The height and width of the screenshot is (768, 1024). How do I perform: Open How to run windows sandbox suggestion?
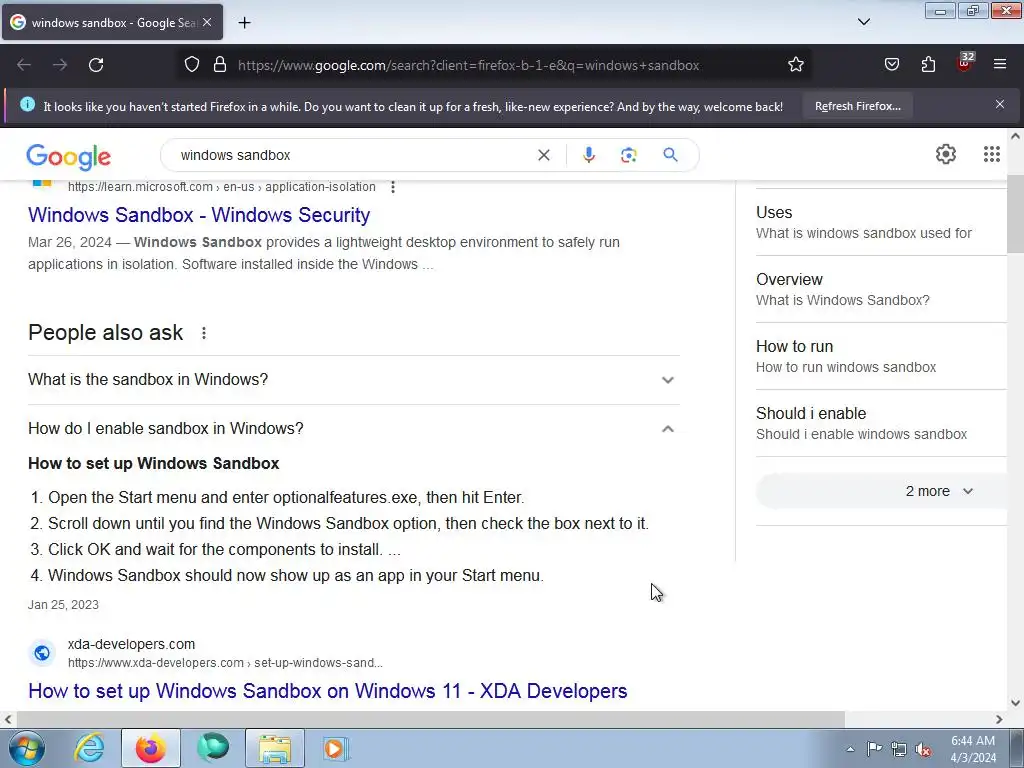click(x=880, y=356)
